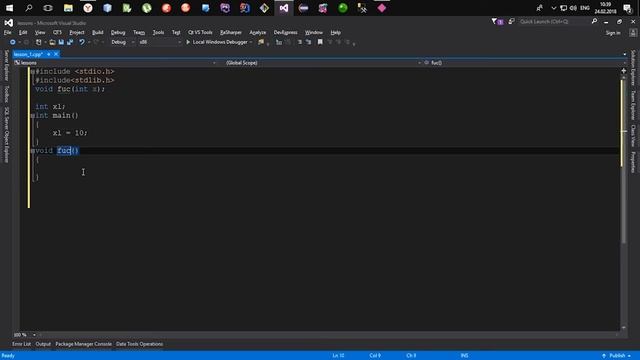
Task: Open the Output tab
Action: pyautogui.click(x=43, y=344)
